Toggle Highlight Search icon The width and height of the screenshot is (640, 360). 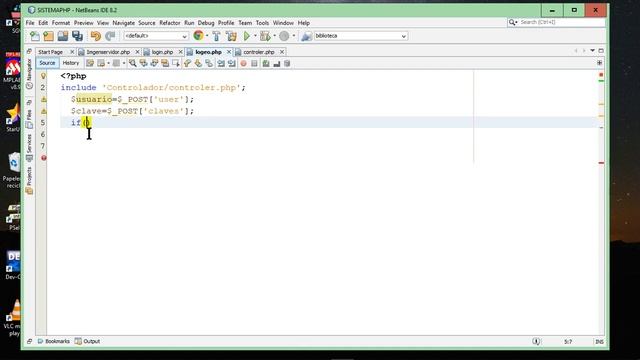click(165, 63)
